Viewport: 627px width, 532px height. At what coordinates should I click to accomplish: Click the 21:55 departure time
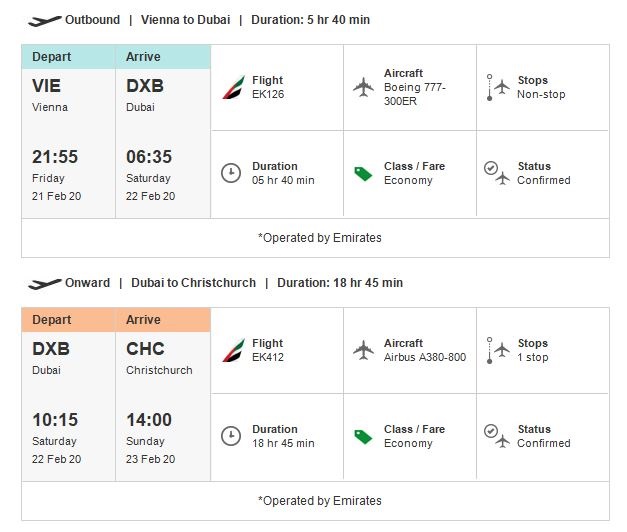(55, 157)
